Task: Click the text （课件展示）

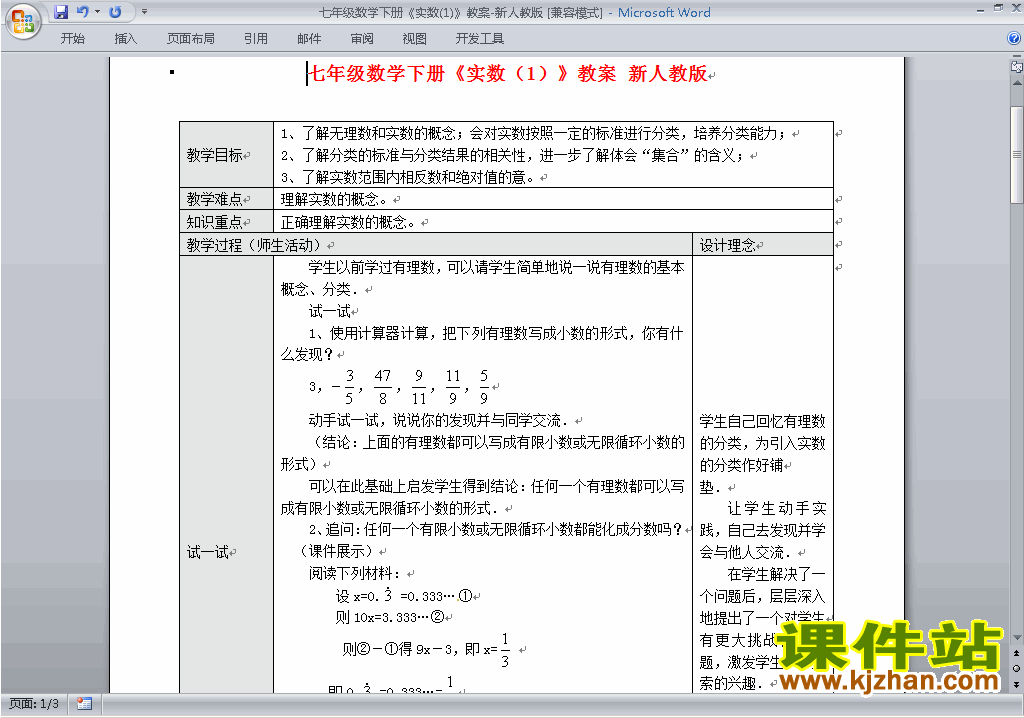Action: (x=336, y=551)
